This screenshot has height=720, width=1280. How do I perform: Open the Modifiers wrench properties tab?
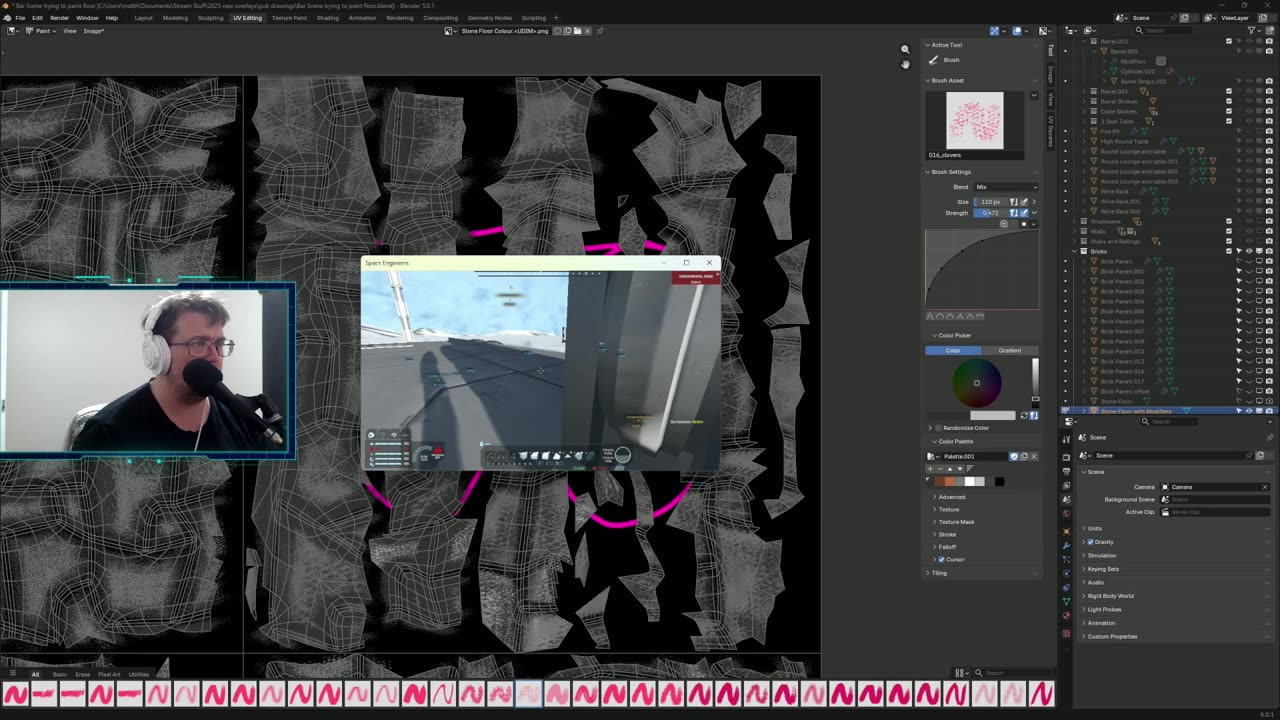pyautogui.click(x=1067, y=546)
